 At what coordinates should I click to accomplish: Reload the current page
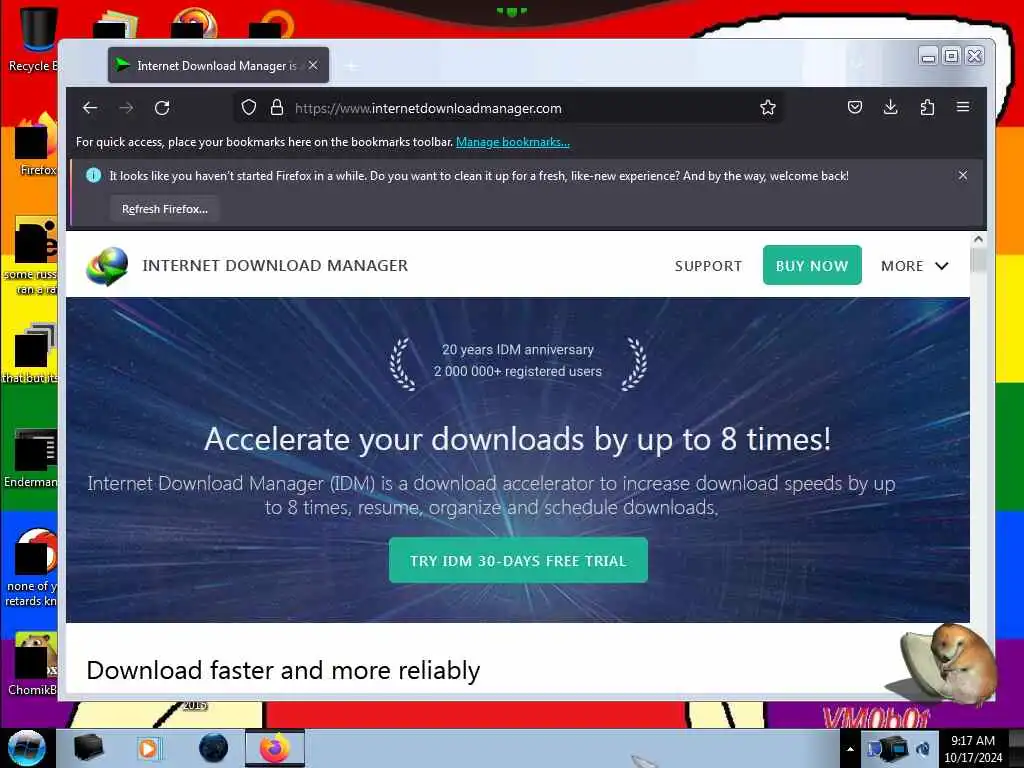[162, 108]
